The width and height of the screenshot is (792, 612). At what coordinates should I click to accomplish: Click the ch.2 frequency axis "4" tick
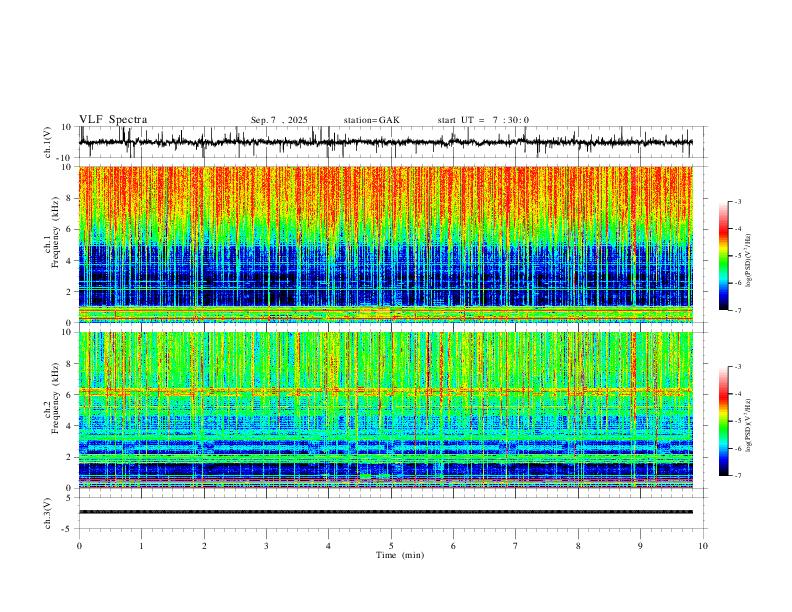pos(70,426)
